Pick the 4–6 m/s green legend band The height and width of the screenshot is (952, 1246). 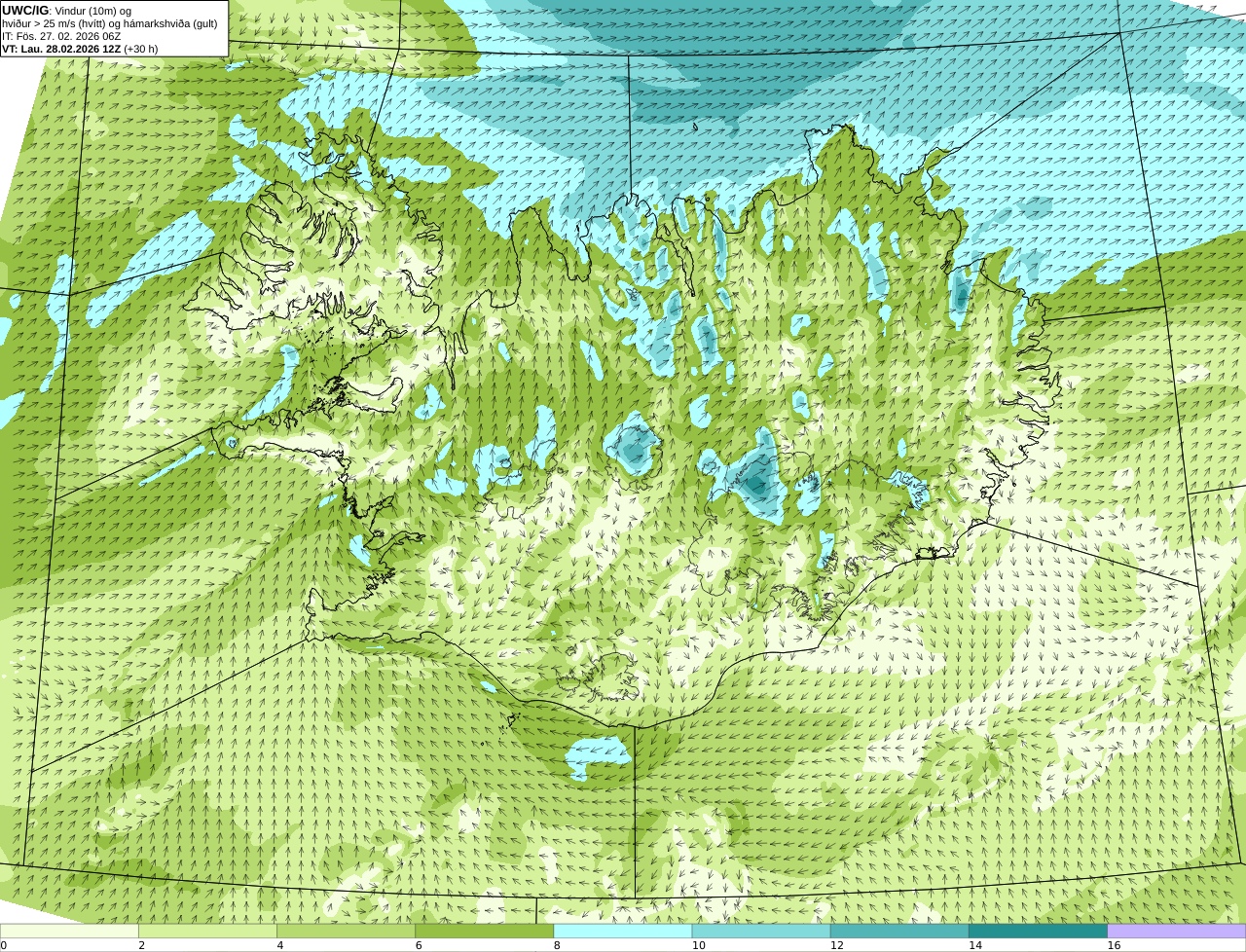[347, 932]
